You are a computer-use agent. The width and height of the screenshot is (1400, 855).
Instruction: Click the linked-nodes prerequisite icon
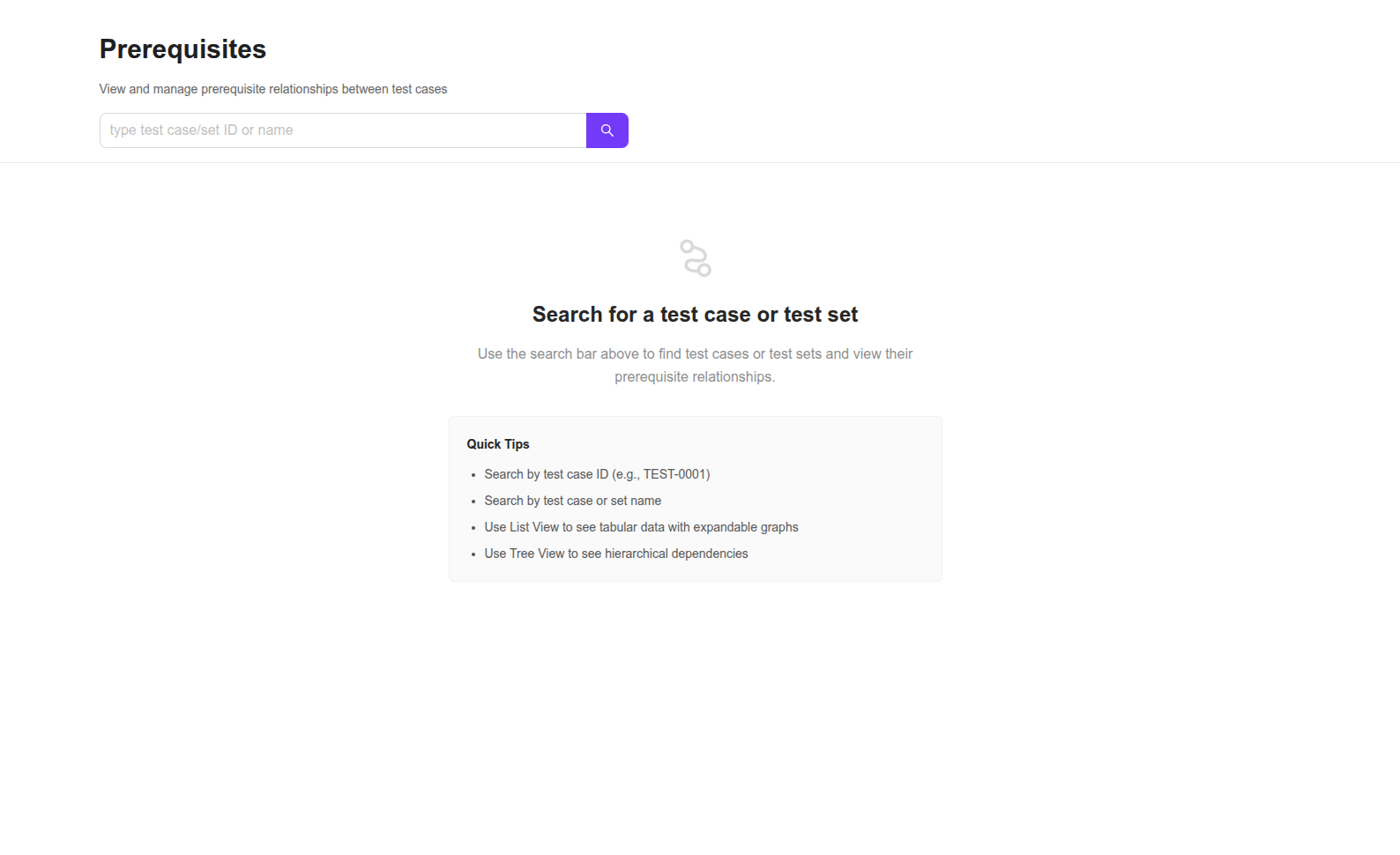695,258
